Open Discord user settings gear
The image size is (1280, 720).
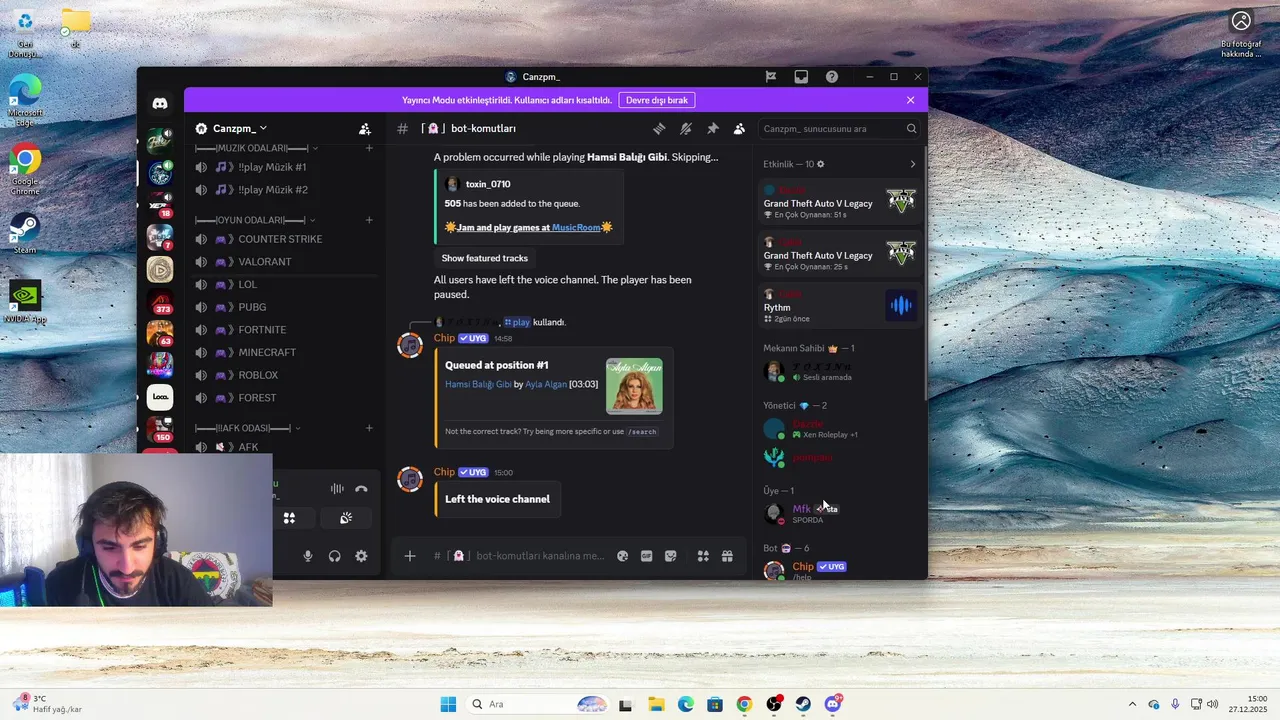pyautogui.click(x=361, y=556)
